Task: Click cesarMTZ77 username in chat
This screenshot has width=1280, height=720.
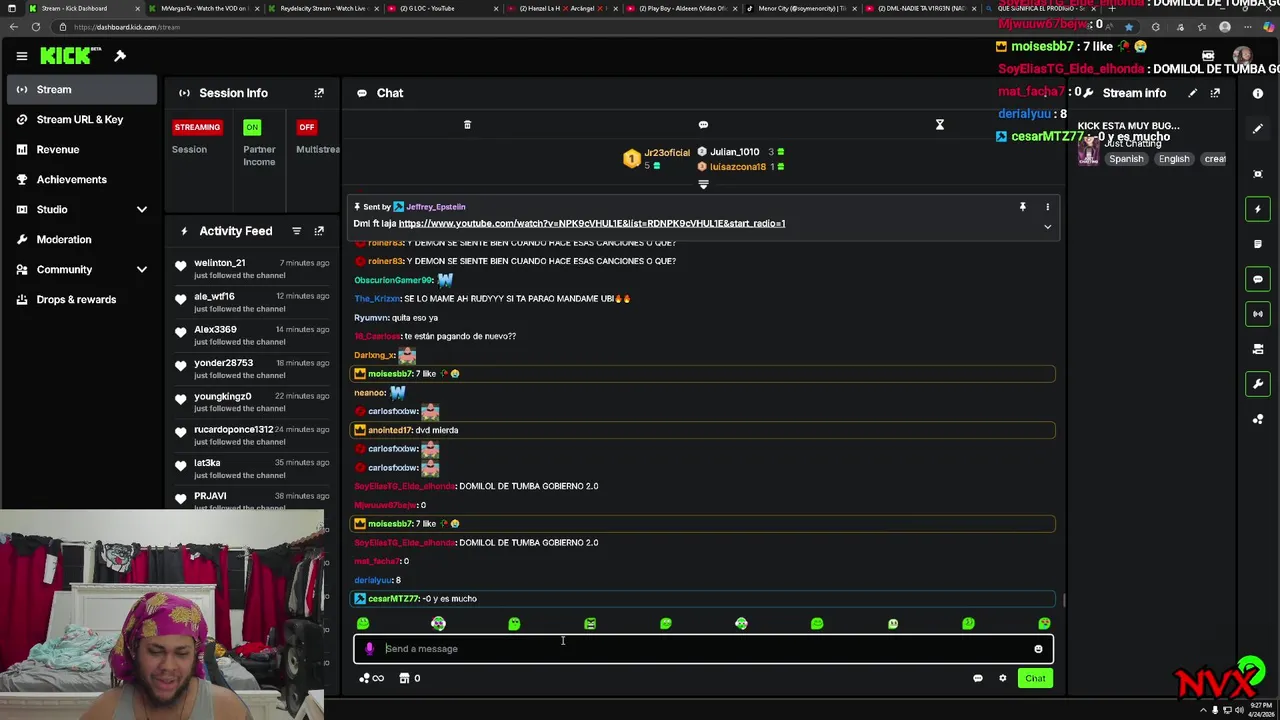Action: [x=393, y=599]
